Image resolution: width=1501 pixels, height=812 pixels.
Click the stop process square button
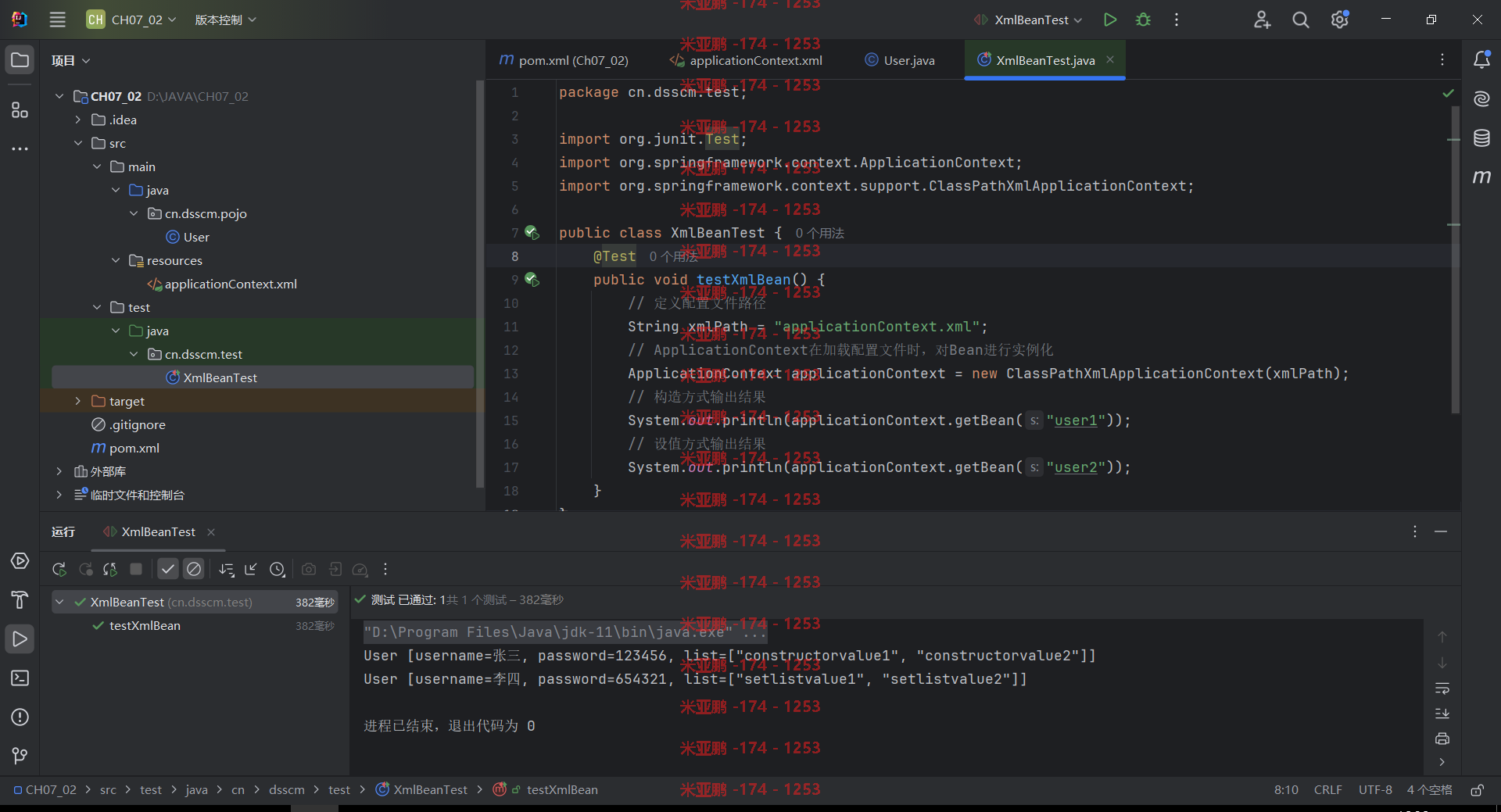click(136, 569)
